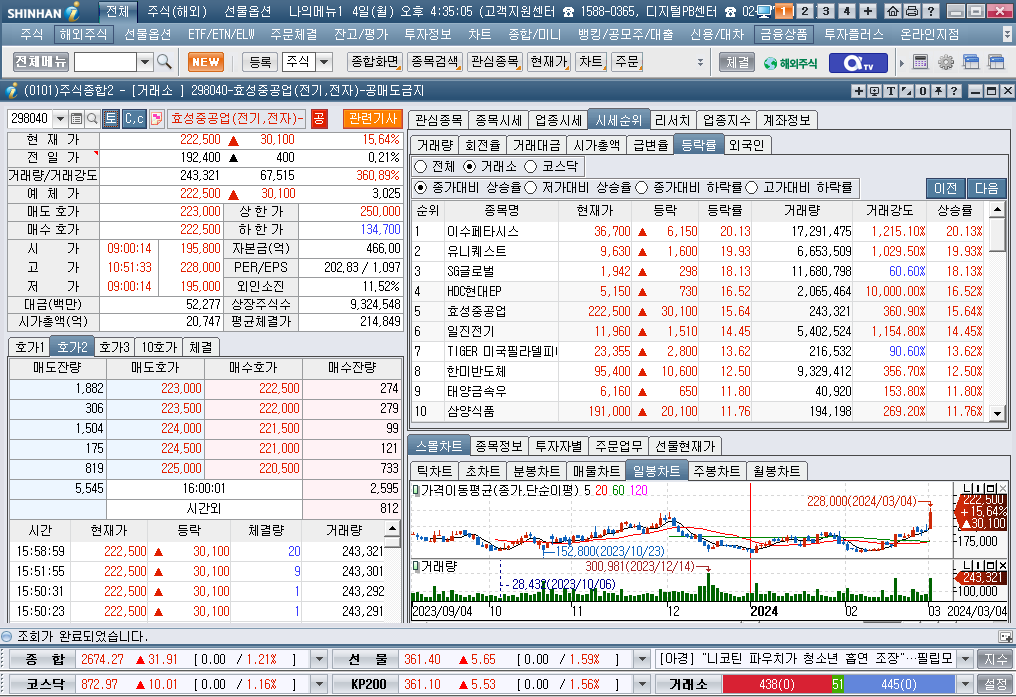Click the blue 445(0) falling-stocks bar
This screenshot has width=1016, height=697.
(899, 684)
